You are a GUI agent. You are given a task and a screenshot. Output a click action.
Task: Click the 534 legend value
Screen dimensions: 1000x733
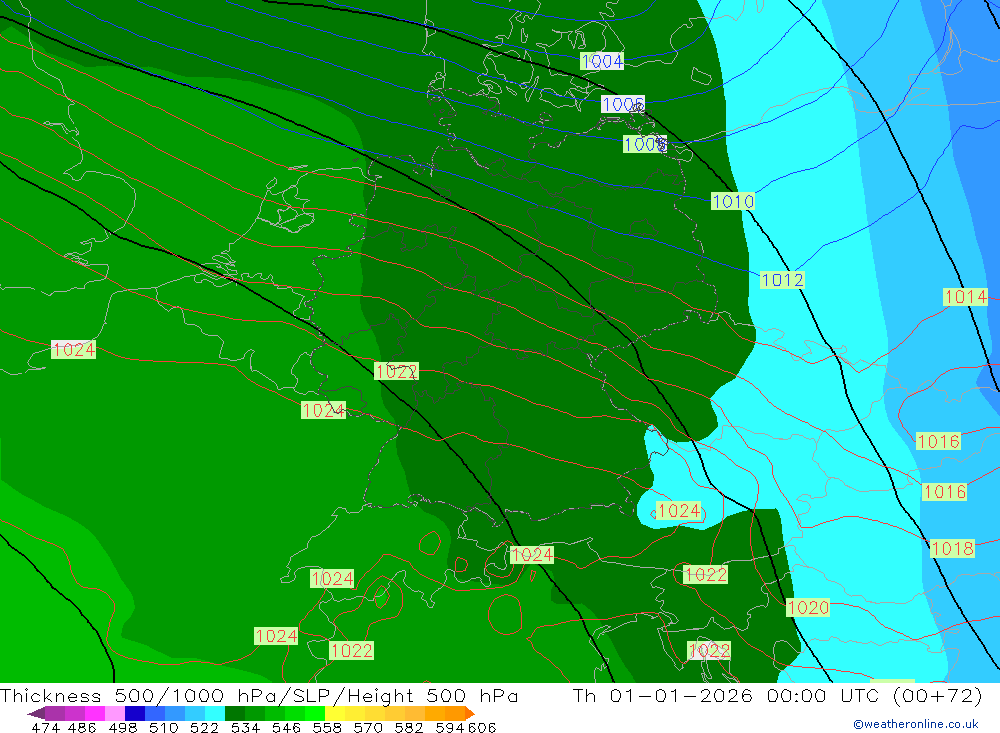pos(245,727)
